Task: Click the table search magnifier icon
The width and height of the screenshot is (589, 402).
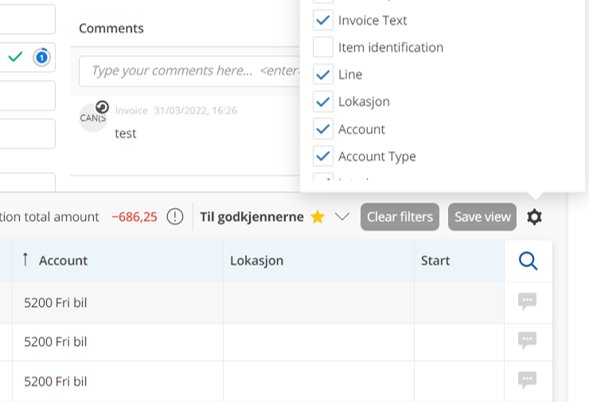Action: (x=528, y=261)
